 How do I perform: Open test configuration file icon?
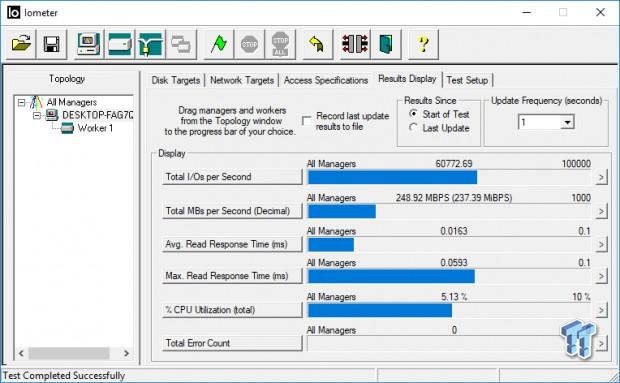[21, 44]
